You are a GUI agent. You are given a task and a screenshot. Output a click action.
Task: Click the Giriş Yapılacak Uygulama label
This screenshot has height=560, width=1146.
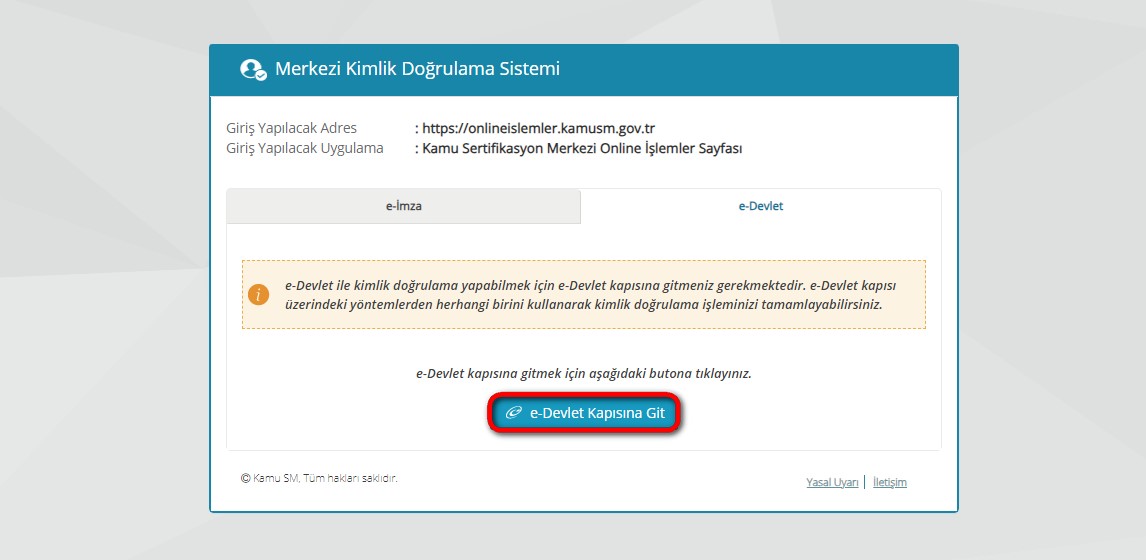click(x=305, y=148)
